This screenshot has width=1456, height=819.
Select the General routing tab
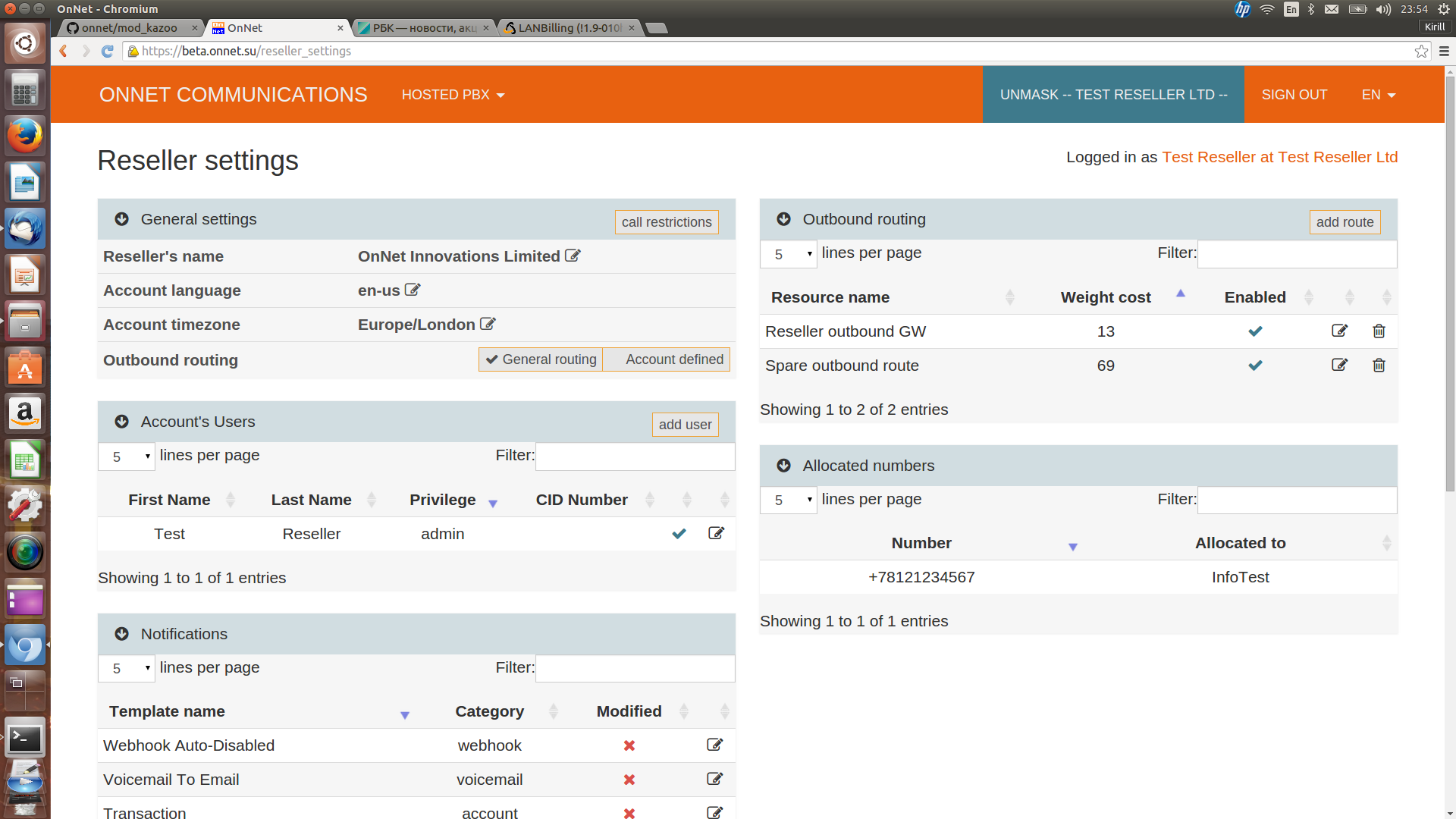pos(540,359)
